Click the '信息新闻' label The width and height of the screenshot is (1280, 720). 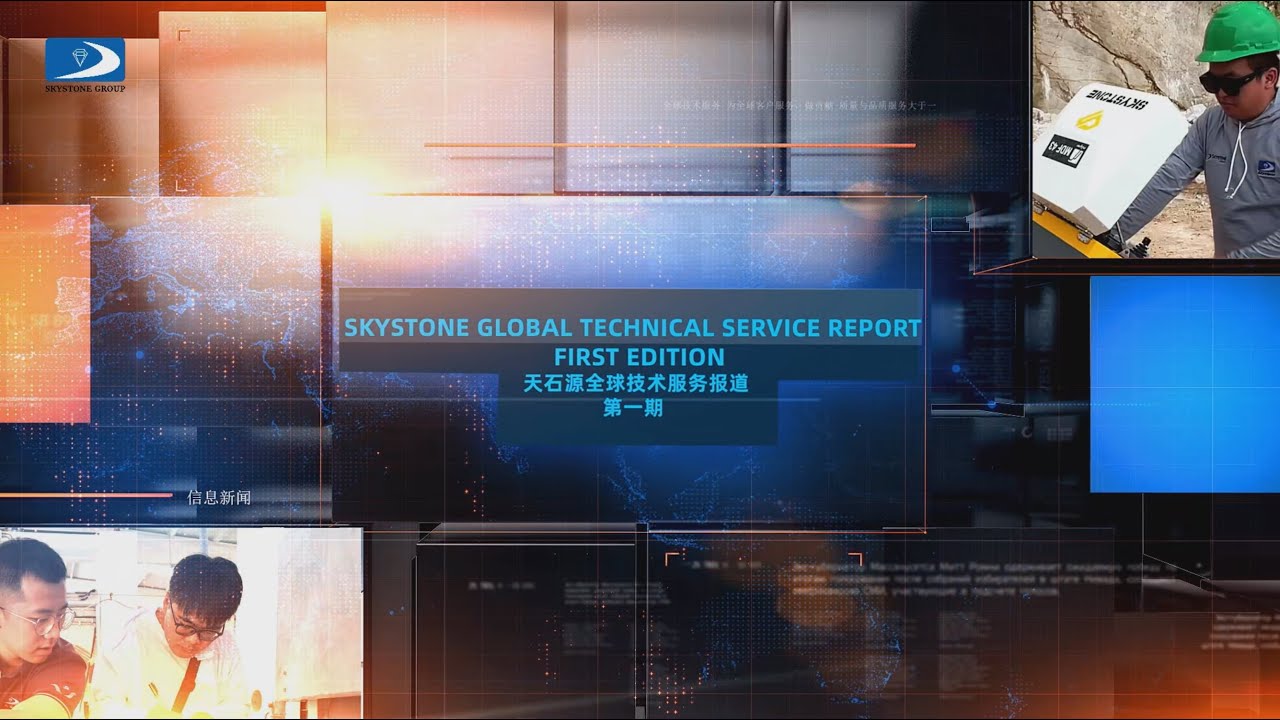pyautogui.click(x=219, y=497)
